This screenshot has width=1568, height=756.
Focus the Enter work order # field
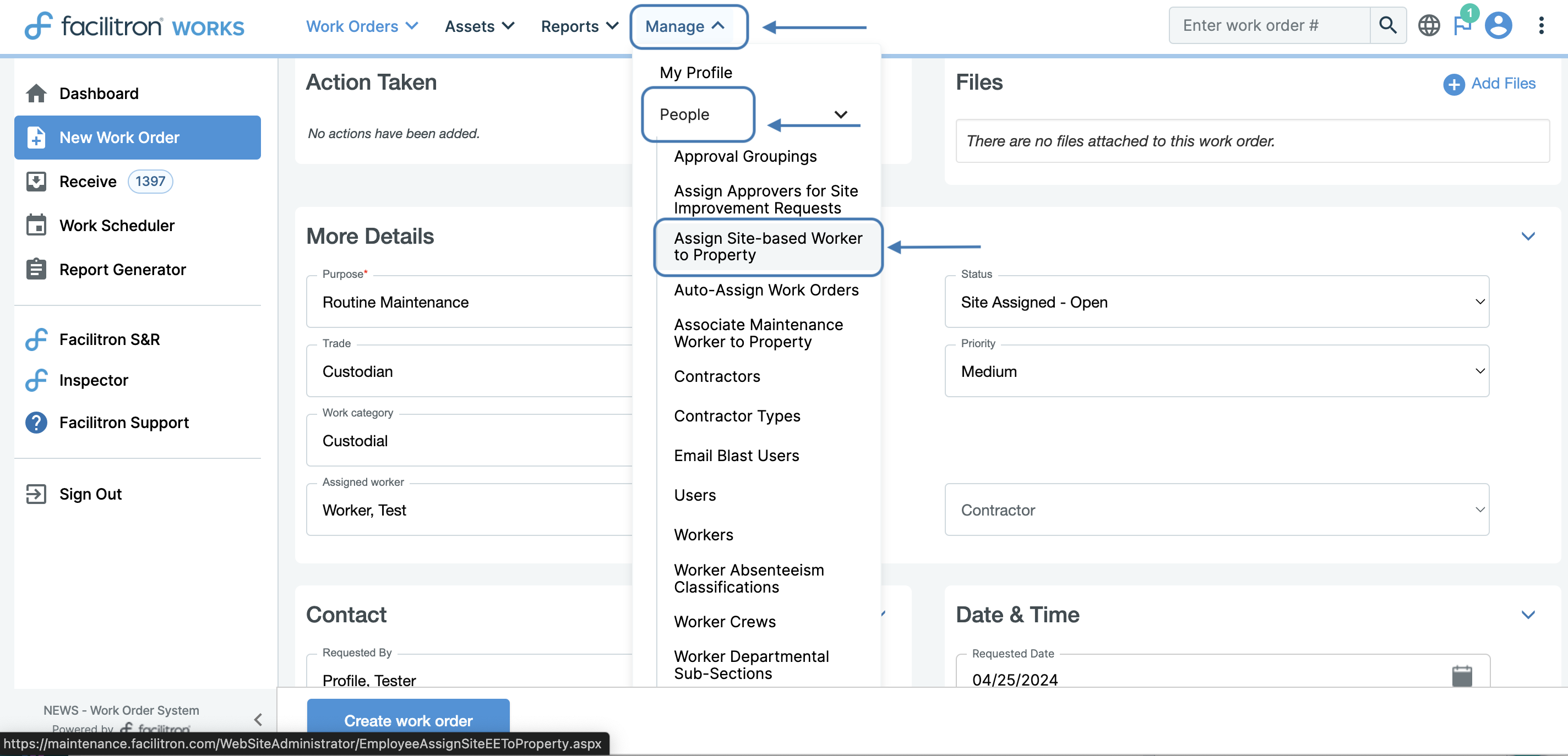1268,25
